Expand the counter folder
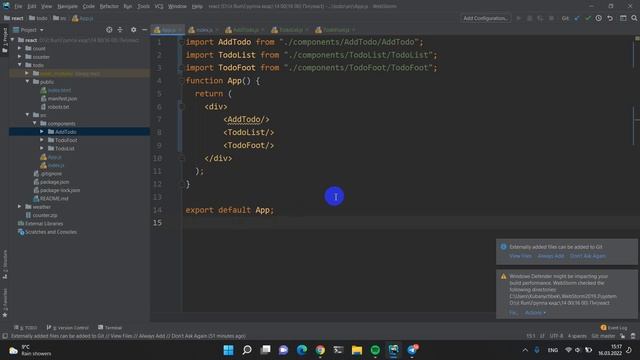This screenshot has height=360, width=640. click(20, 57)
